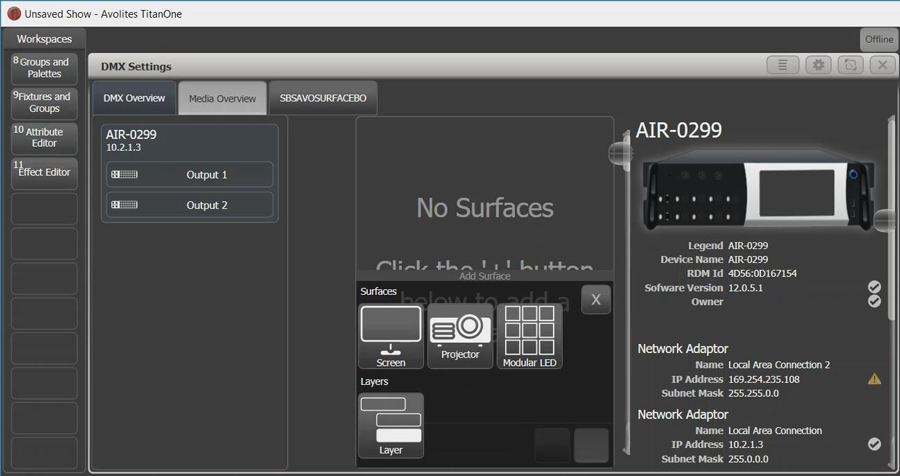Click the Owner checkmark icon
The height and width of the screenshot is (476, 900).
[874, 301]
